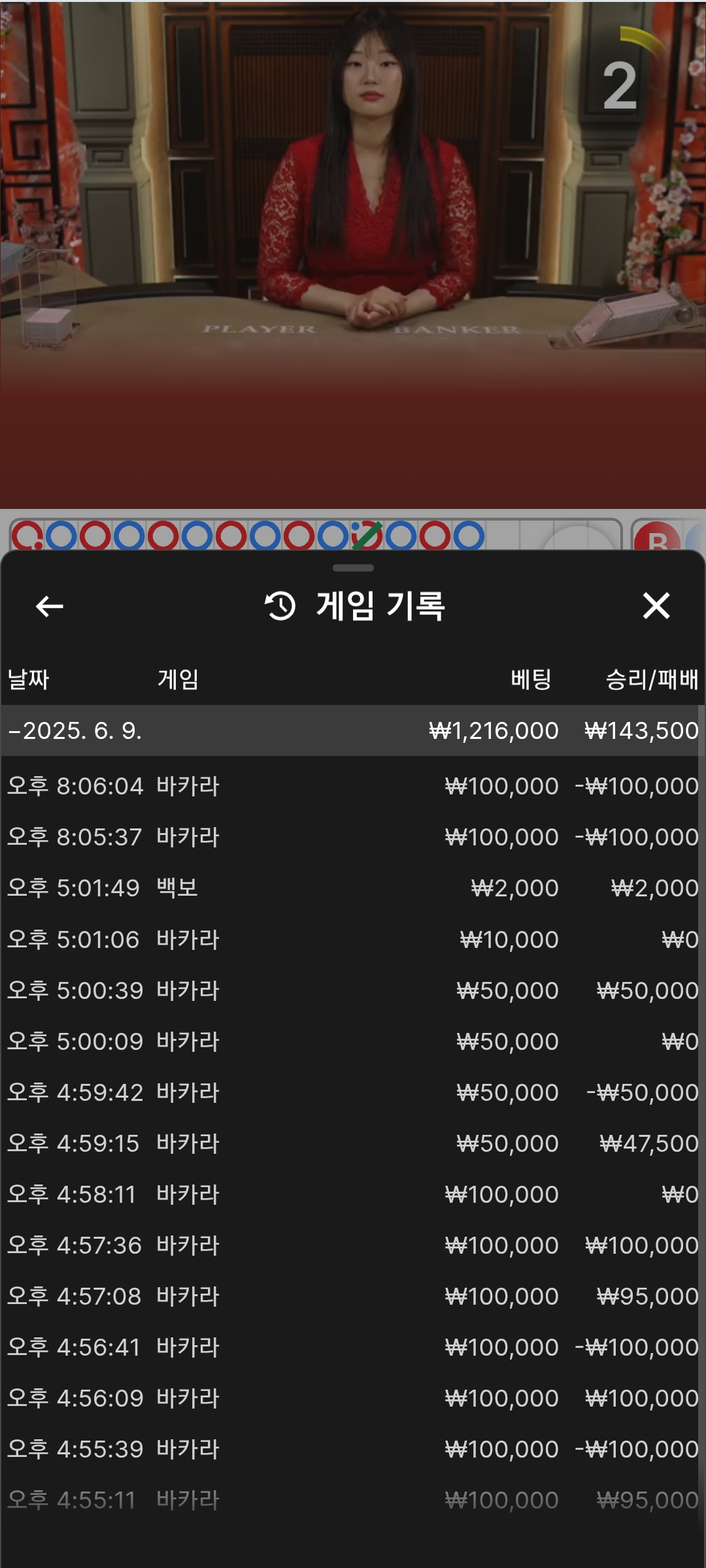The height and width of the screenshot is (1568, 706).
Task: Tap the ₩0 result in the 4:58:11 row
Action: click(x=680, y=1194)
